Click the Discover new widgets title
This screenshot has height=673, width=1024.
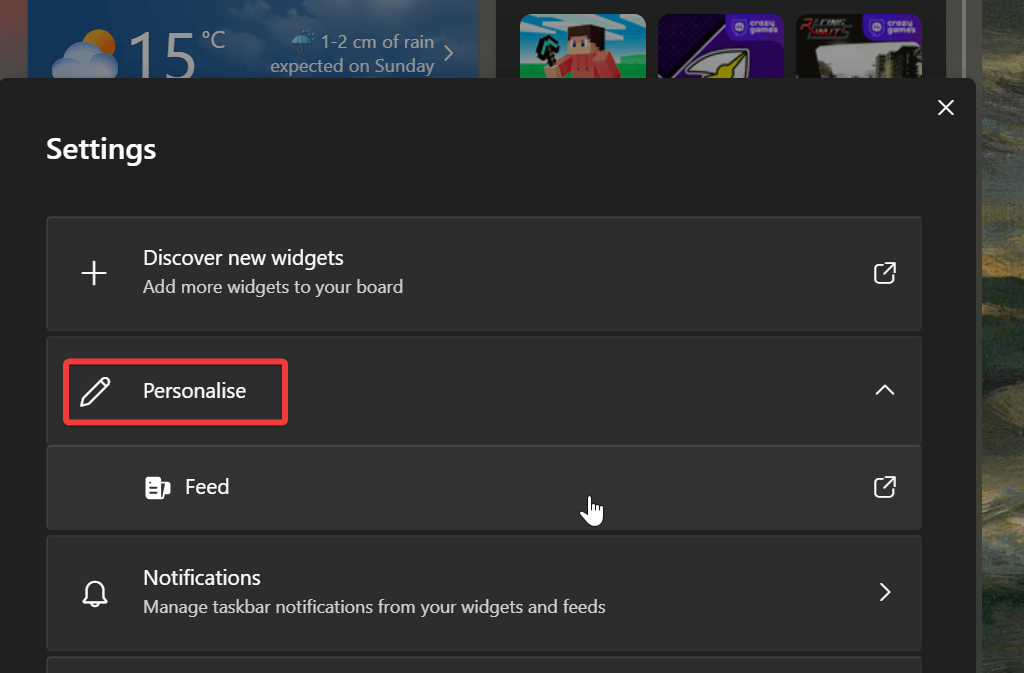[243, 258]
